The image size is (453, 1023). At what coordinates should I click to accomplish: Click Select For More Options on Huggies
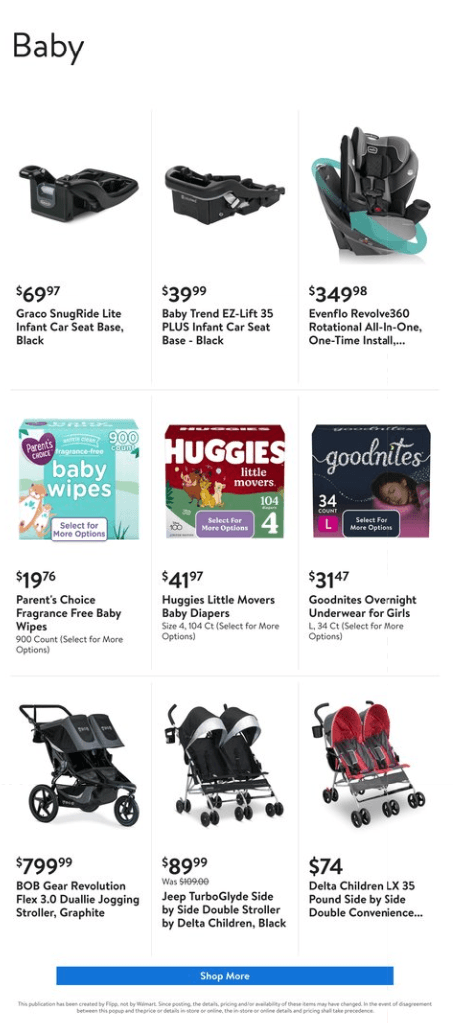pos(224,523)
